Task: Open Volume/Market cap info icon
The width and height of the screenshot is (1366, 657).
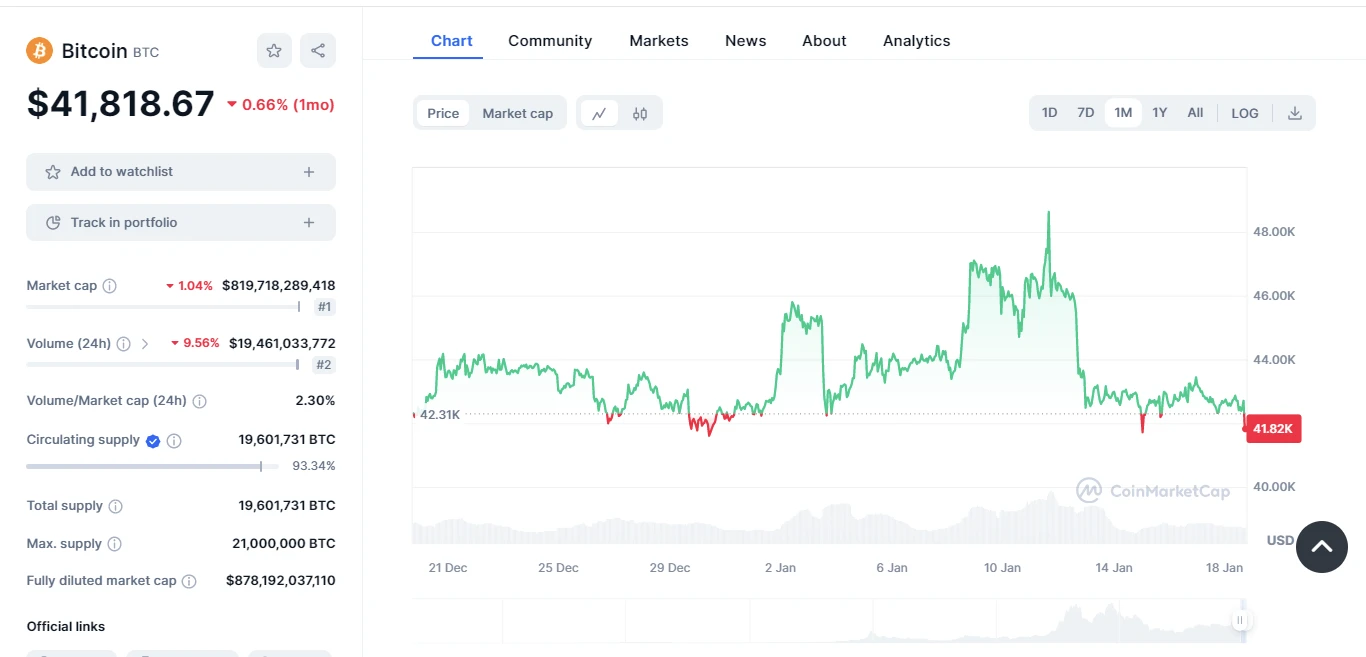Action: coord(200,401)
